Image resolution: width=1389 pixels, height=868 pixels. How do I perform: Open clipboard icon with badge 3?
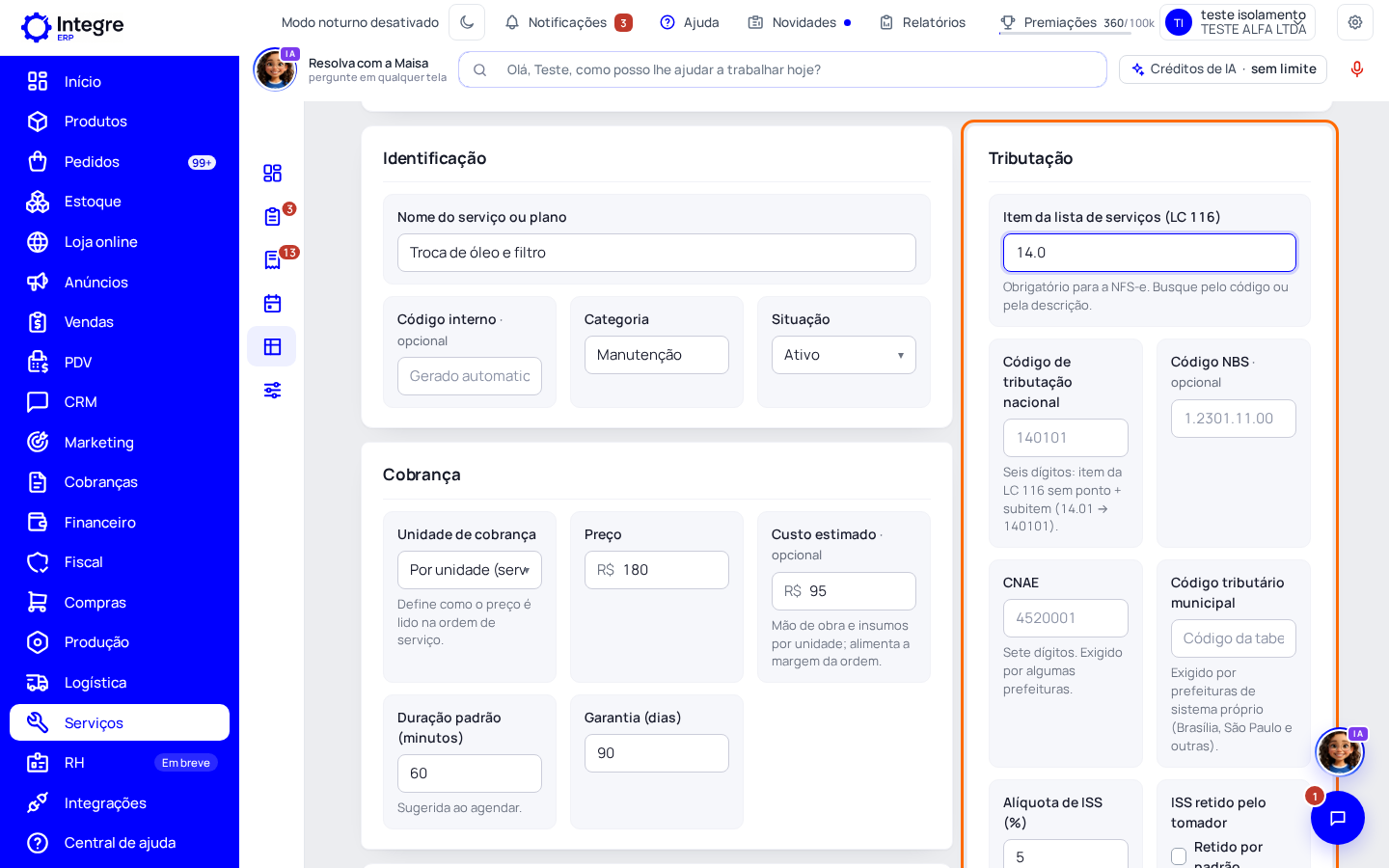pos(272,216)
